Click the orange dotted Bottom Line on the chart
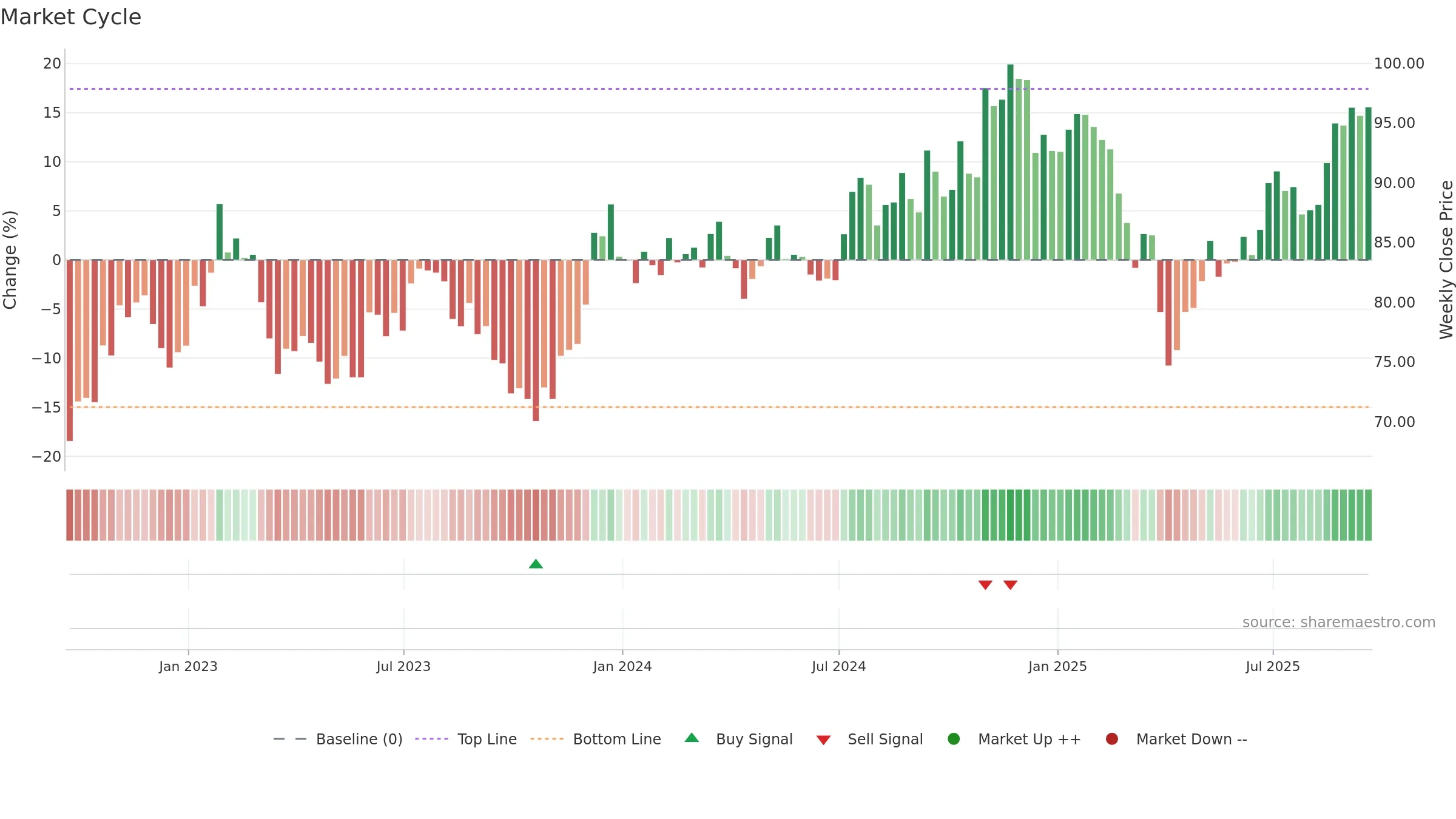The height and width of the screenshot is (819, 1456). (719, 407)
